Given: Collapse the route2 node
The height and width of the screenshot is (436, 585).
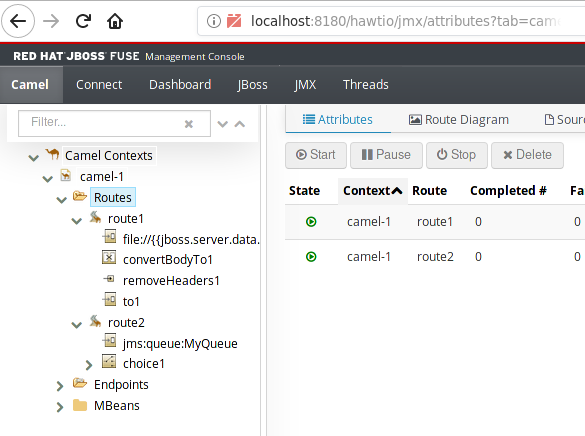Looking at the screenshot, I should point(76,325).
